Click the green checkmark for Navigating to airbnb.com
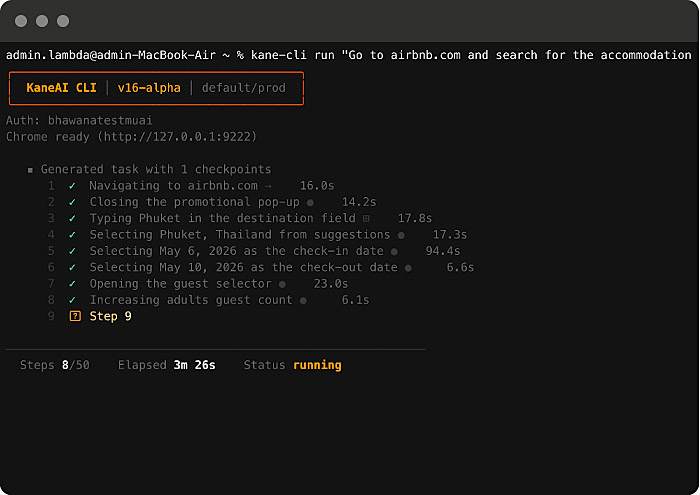This screenshot has width=700, height=495. [72, 186]
